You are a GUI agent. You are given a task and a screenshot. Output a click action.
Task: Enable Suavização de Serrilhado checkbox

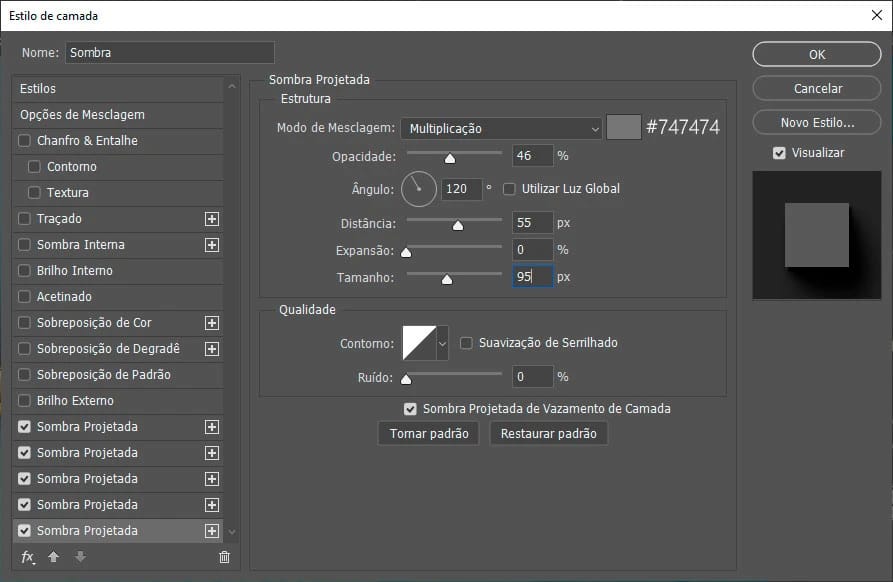pyautogui.click(x=466, y=343)
